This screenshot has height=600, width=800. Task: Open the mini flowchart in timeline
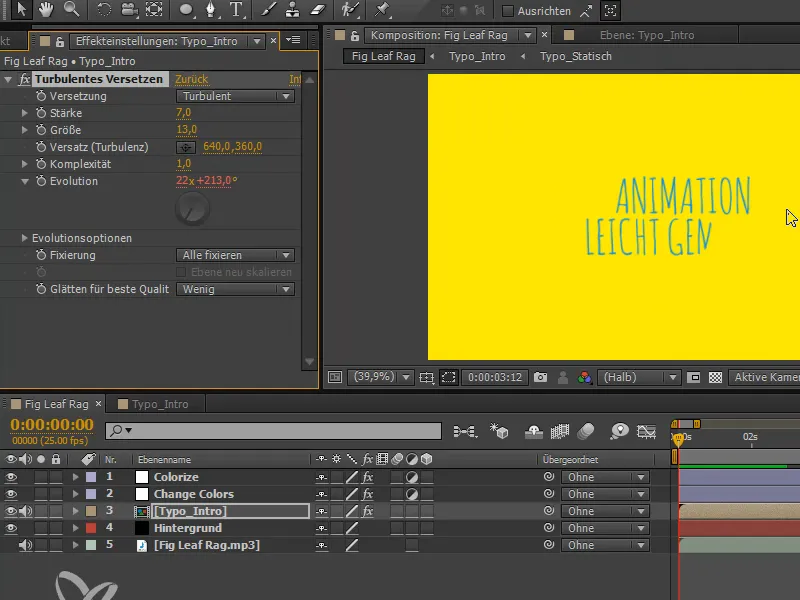(x=465, y=432)
